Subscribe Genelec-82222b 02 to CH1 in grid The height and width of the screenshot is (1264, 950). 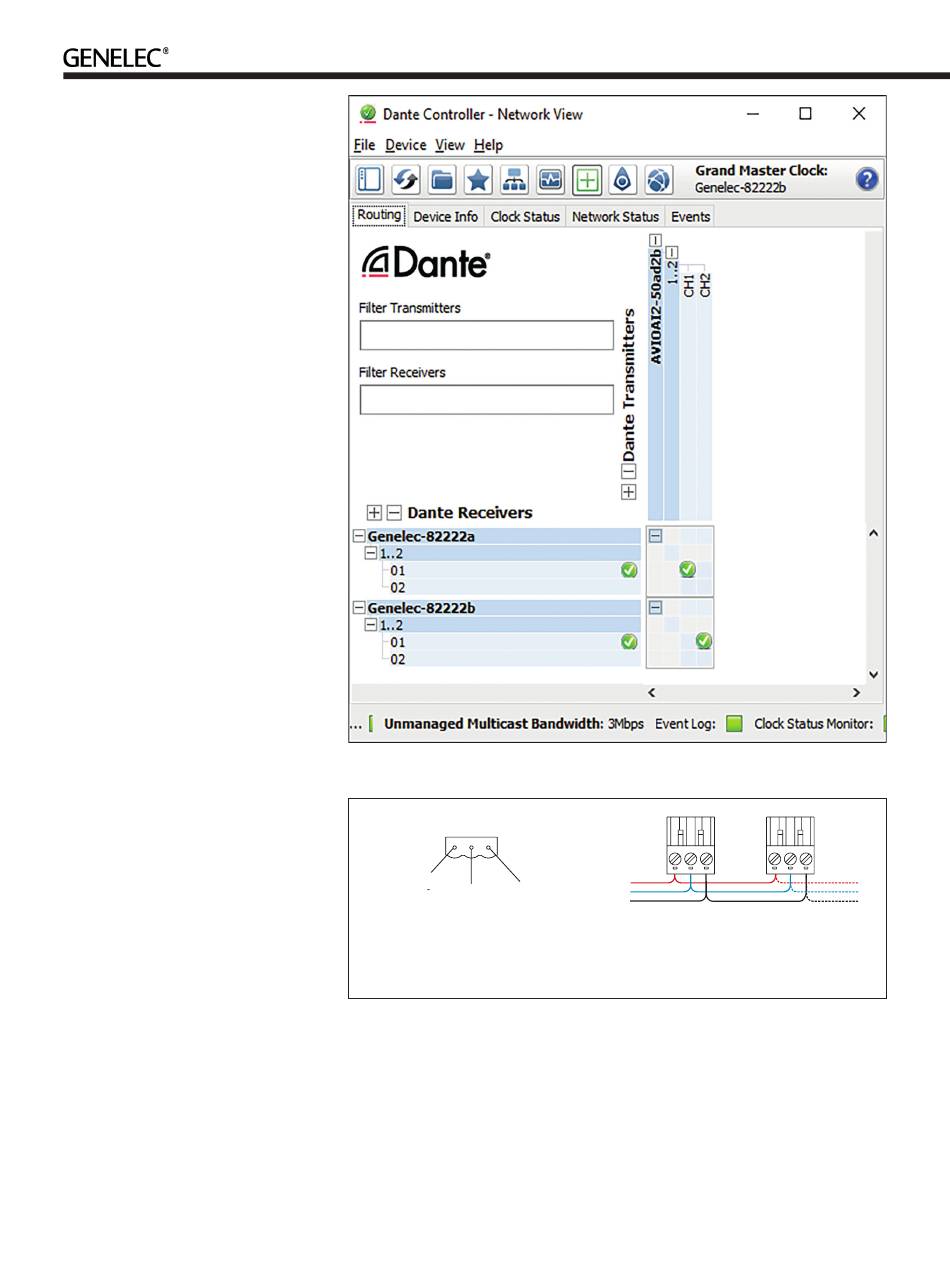688,659
